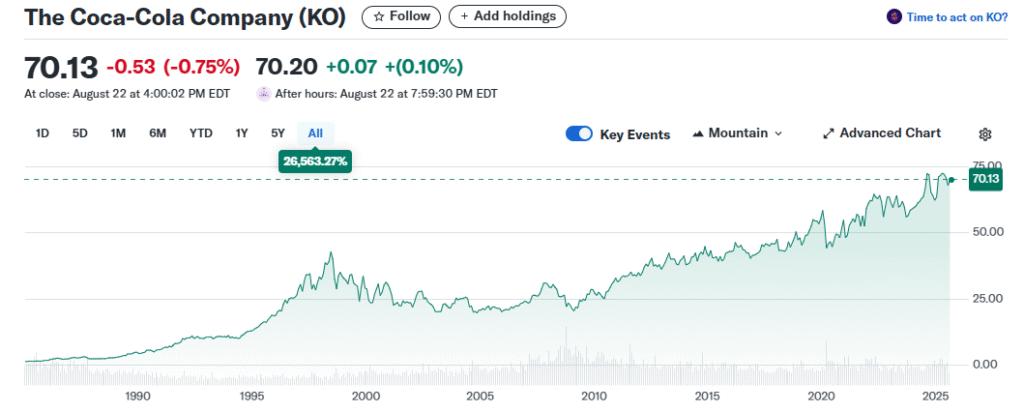Click the mountain icon next to Mountain
The width and height of the screenshot is (1024, 412).
click(698, 134)
